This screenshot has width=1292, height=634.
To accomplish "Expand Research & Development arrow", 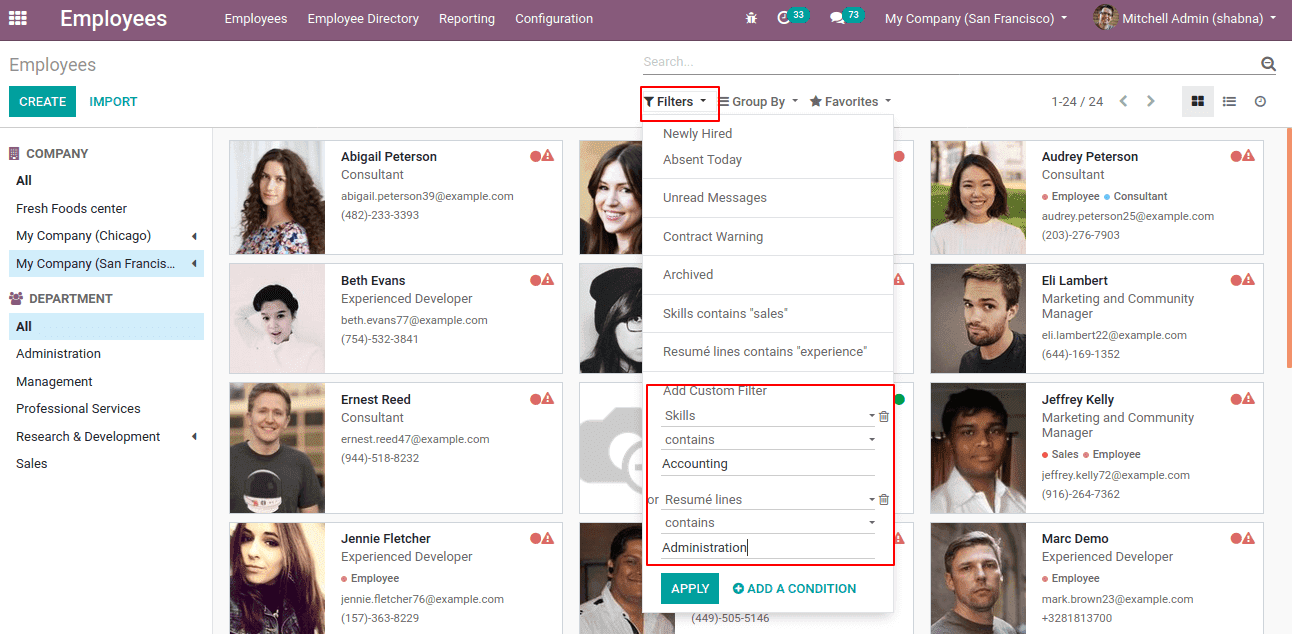I will [x=194, y=437].
